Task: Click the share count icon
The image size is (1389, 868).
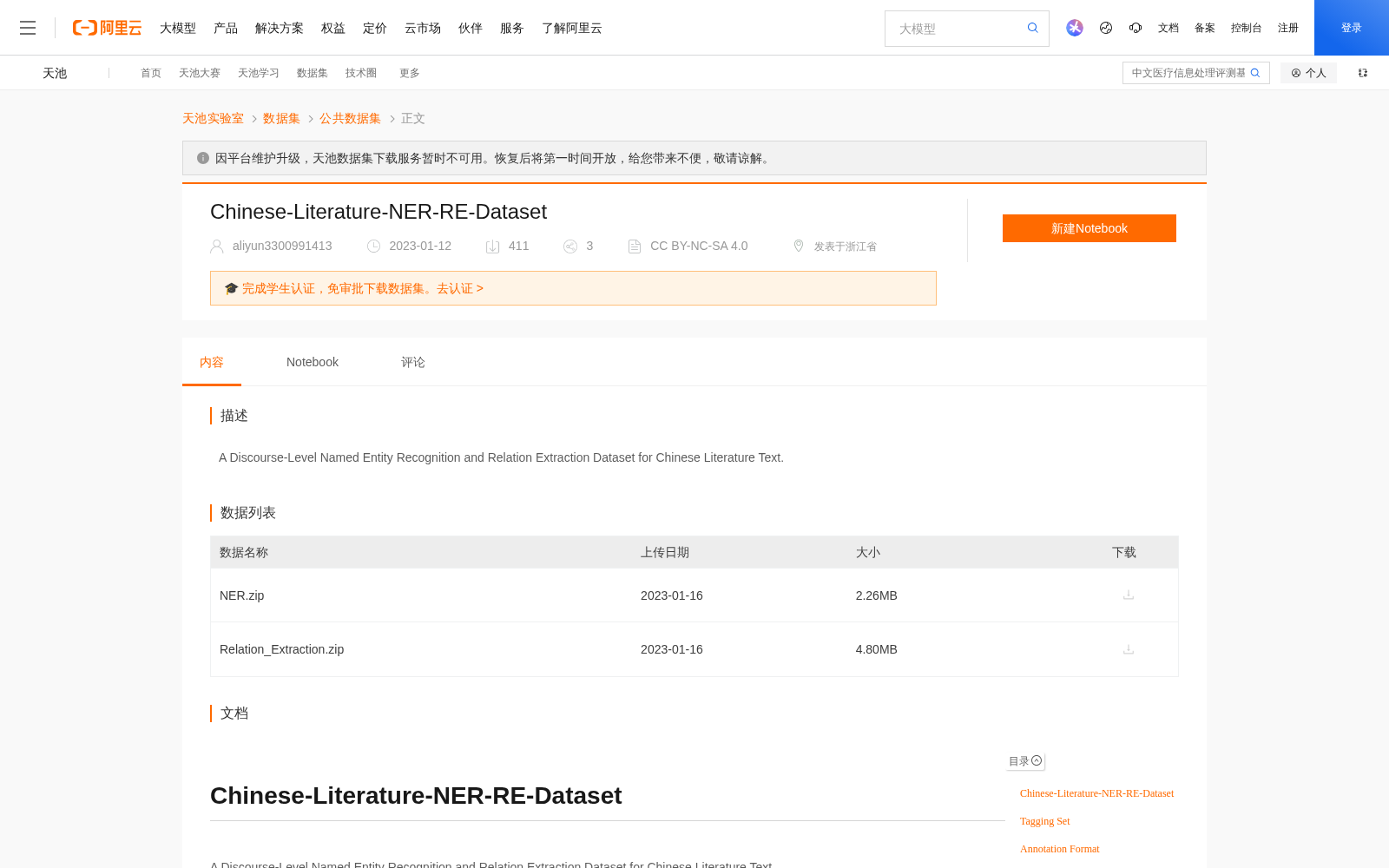Action: click(570, 247)
